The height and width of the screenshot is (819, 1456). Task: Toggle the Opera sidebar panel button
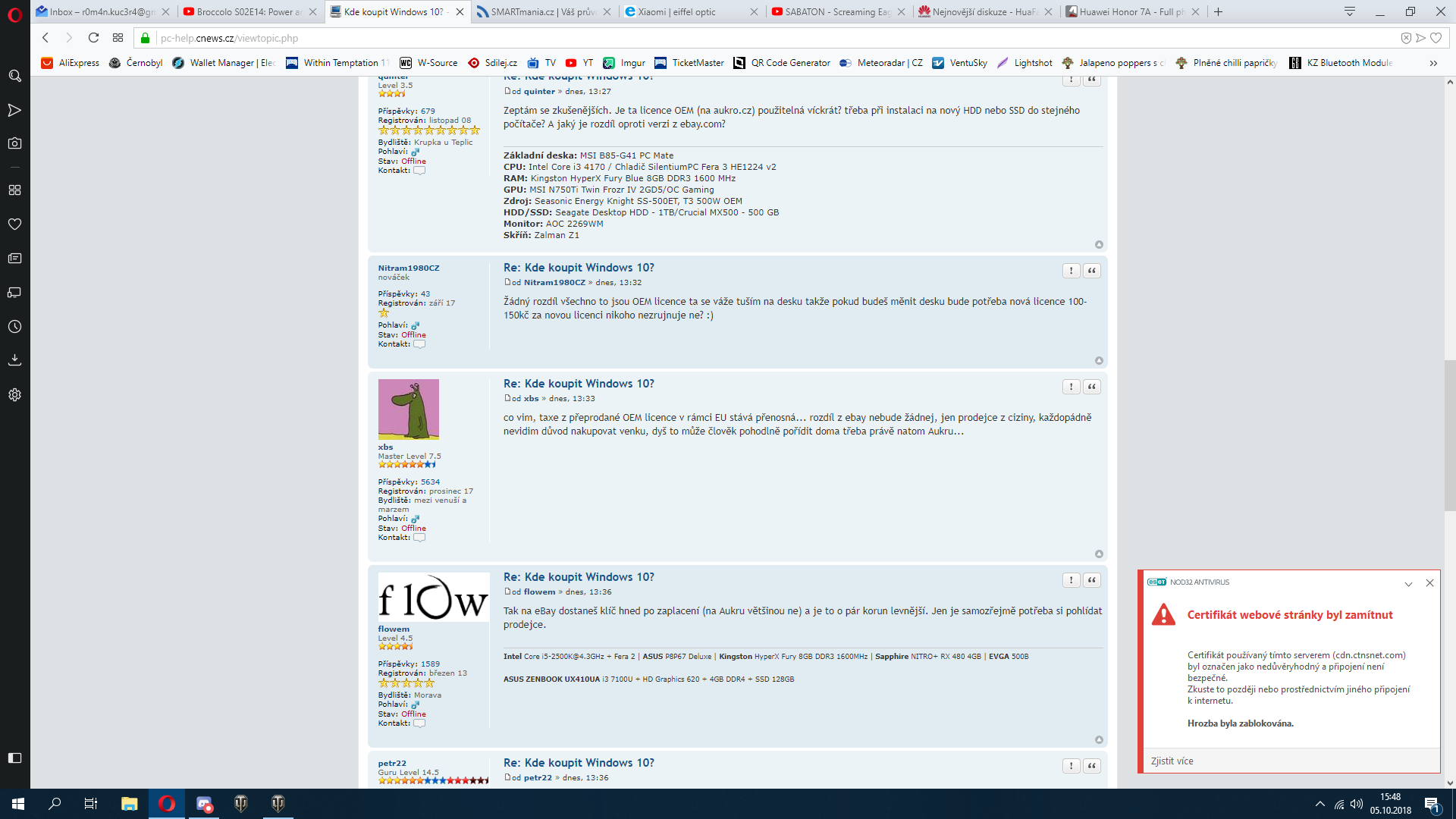14,758
